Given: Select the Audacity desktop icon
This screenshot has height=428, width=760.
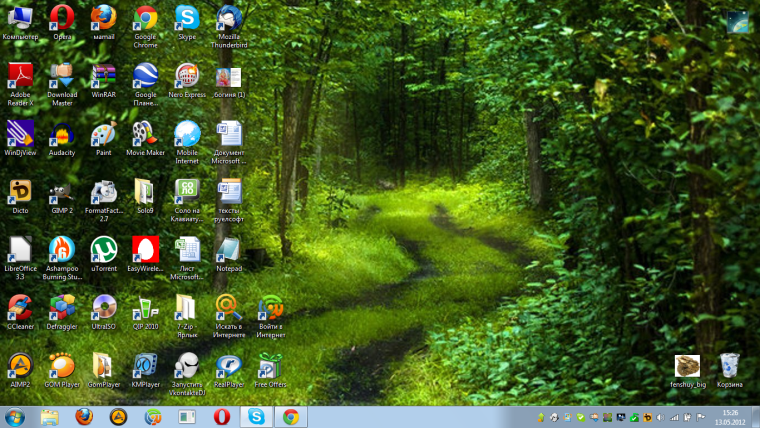Looking at the screenshot, I should (62, 134).
